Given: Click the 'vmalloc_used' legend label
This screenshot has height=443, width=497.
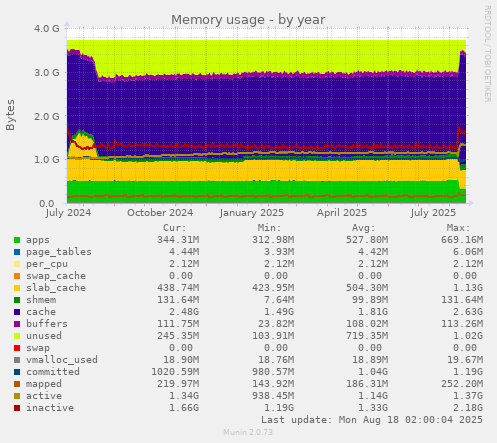Looking at the screenshot, I should [62, 360].
